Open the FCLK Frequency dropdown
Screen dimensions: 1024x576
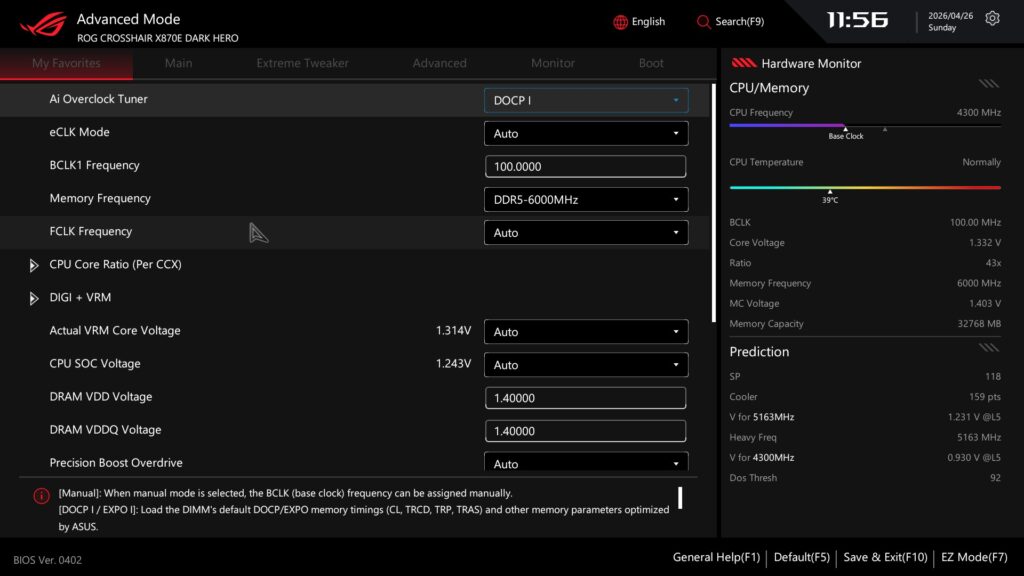pyautogui.click(x=586, y=232)
